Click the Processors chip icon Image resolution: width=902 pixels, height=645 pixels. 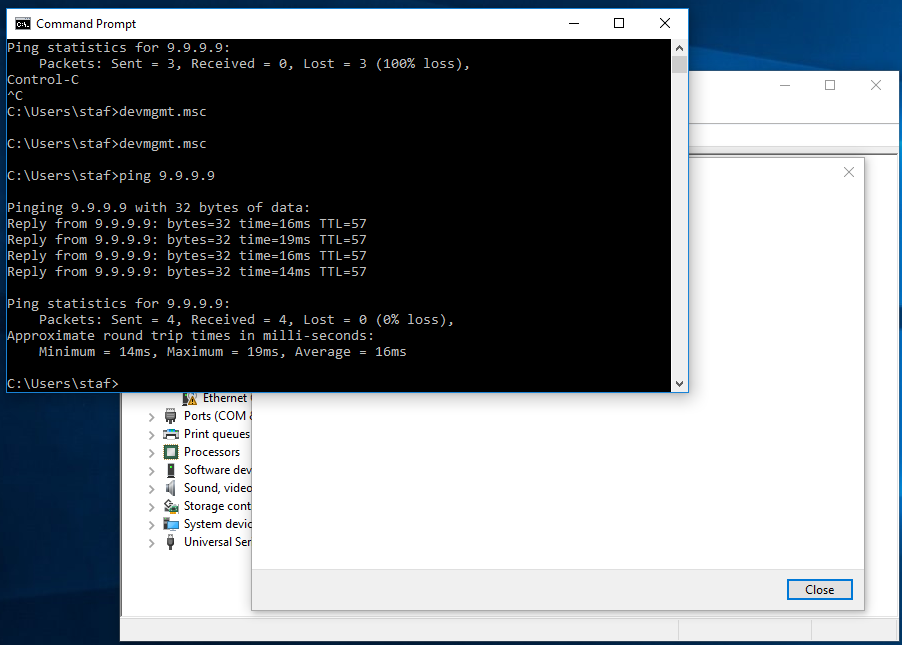pos(170,452)
